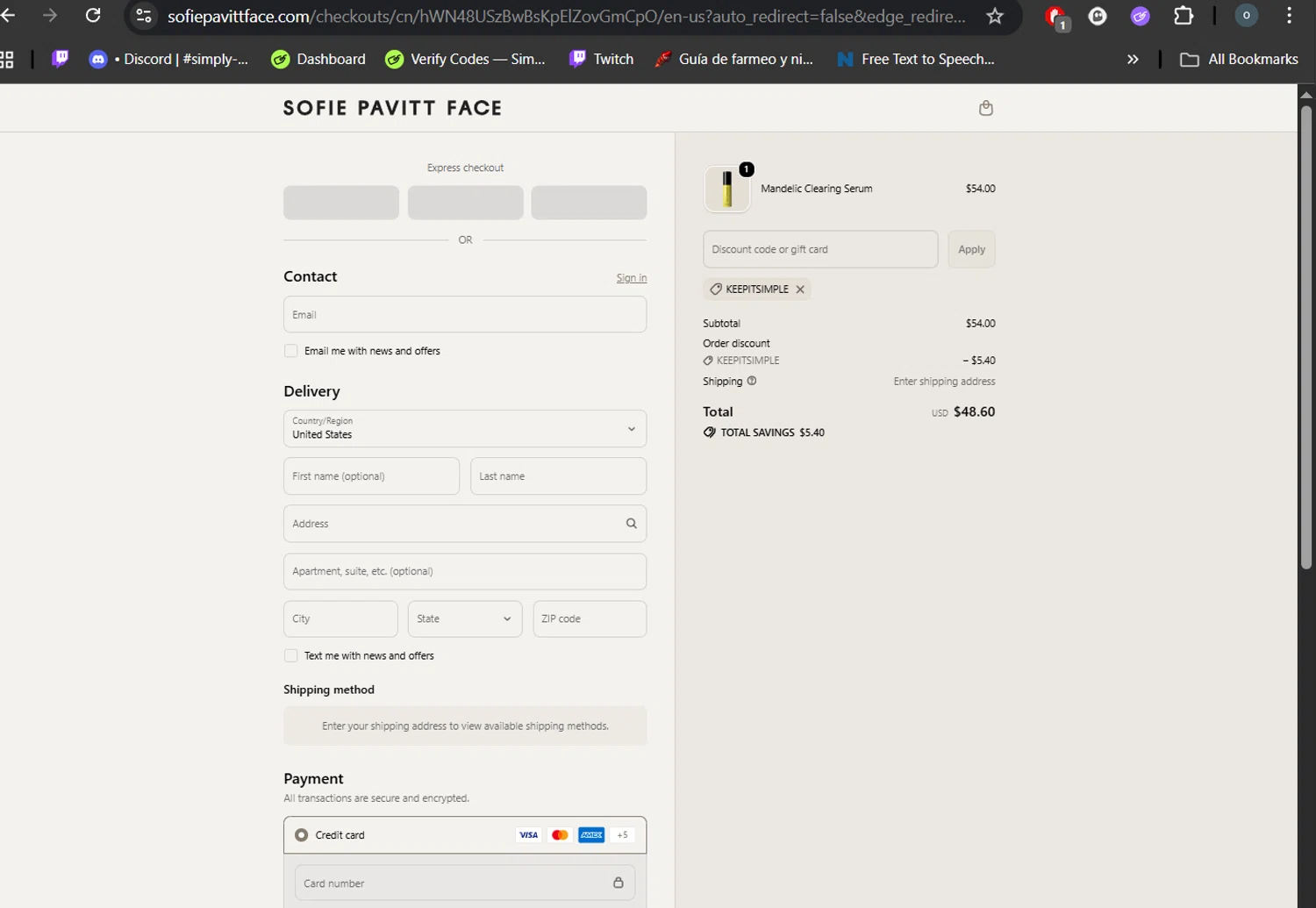
Task: Focus the First name field
Action: pos(371,476)
